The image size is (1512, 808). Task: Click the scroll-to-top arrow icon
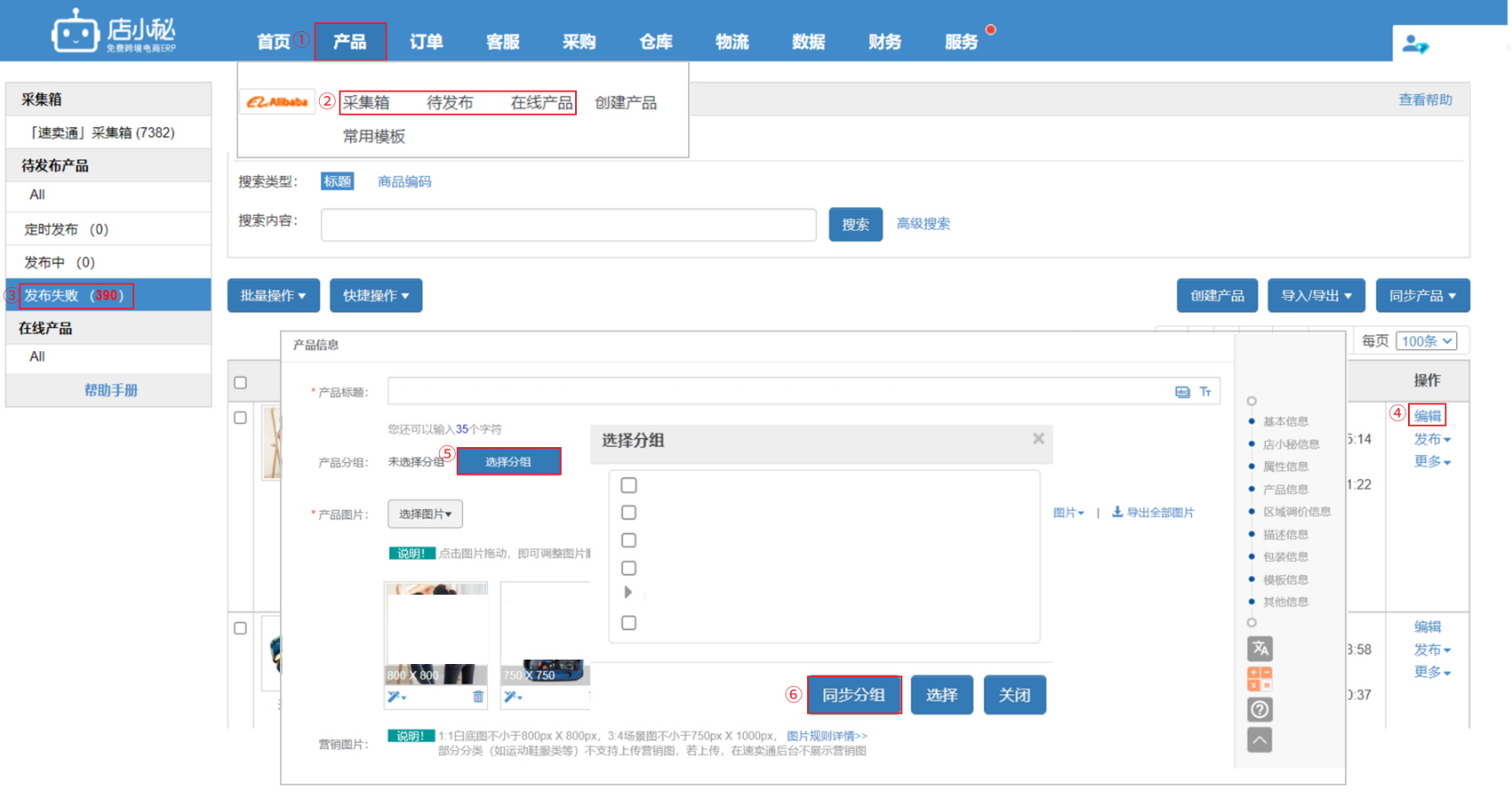click(1260, 740)
